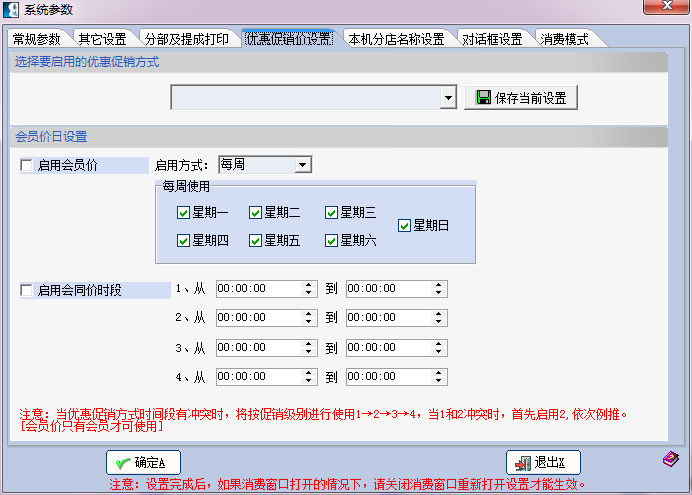Uncheck the 星期日 checkbox

(404, 226)
